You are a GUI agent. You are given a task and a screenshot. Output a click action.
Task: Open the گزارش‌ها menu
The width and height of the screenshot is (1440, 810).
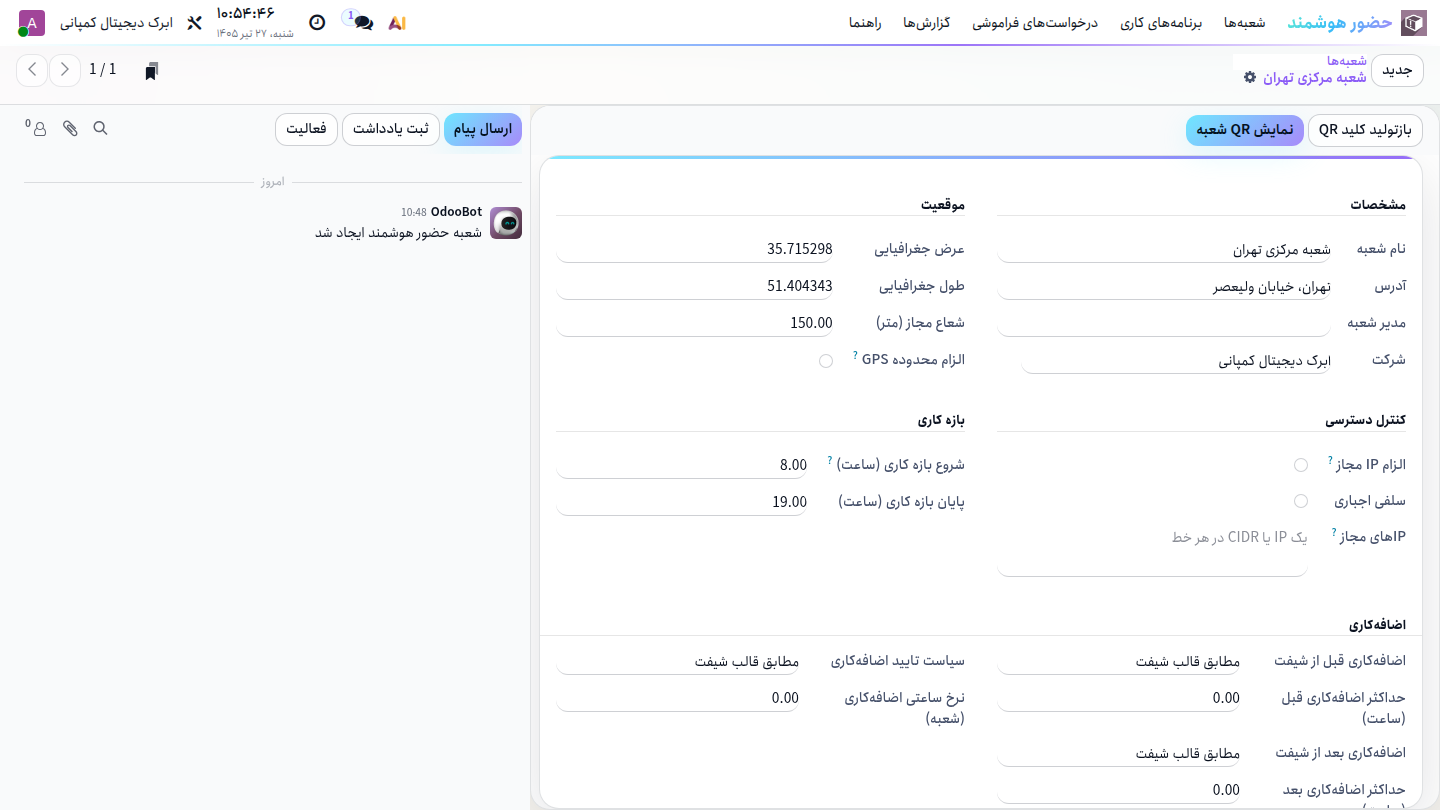[927, 23]
